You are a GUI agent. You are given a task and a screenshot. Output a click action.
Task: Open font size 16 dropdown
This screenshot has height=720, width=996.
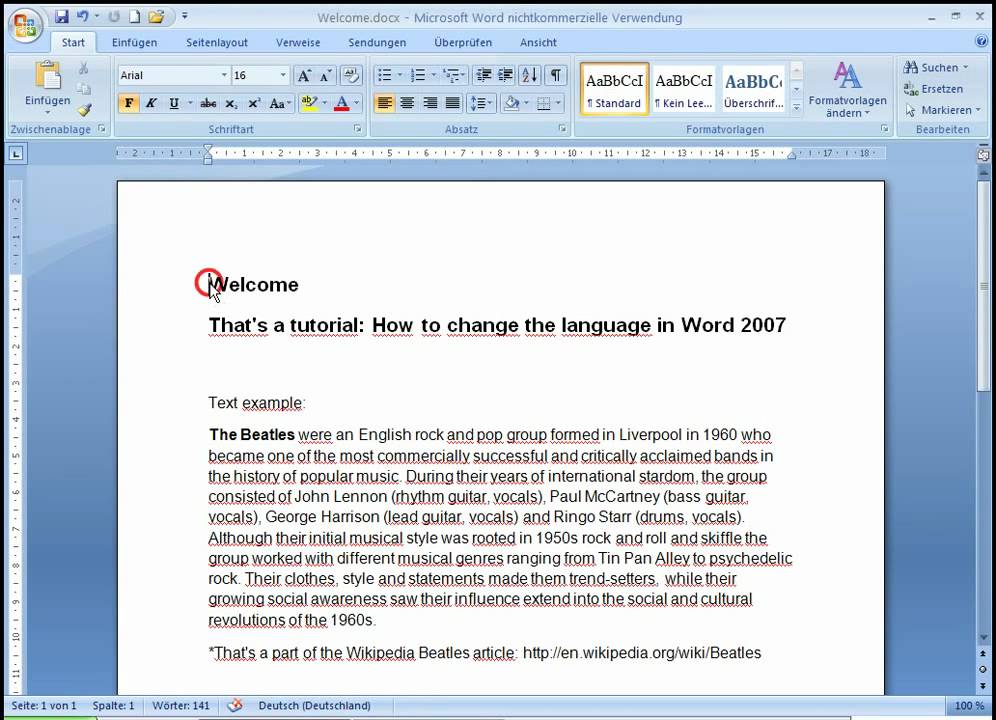point(283,76)
